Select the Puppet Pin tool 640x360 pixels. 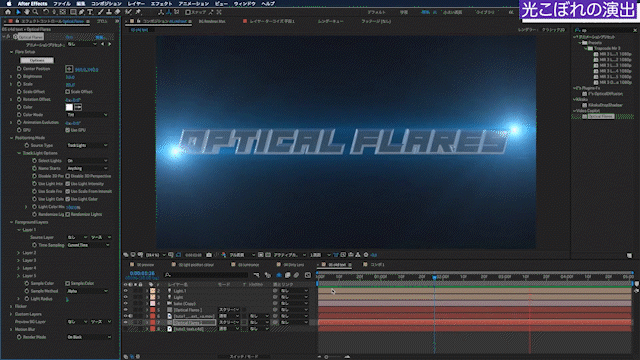[x=138, y=12]
